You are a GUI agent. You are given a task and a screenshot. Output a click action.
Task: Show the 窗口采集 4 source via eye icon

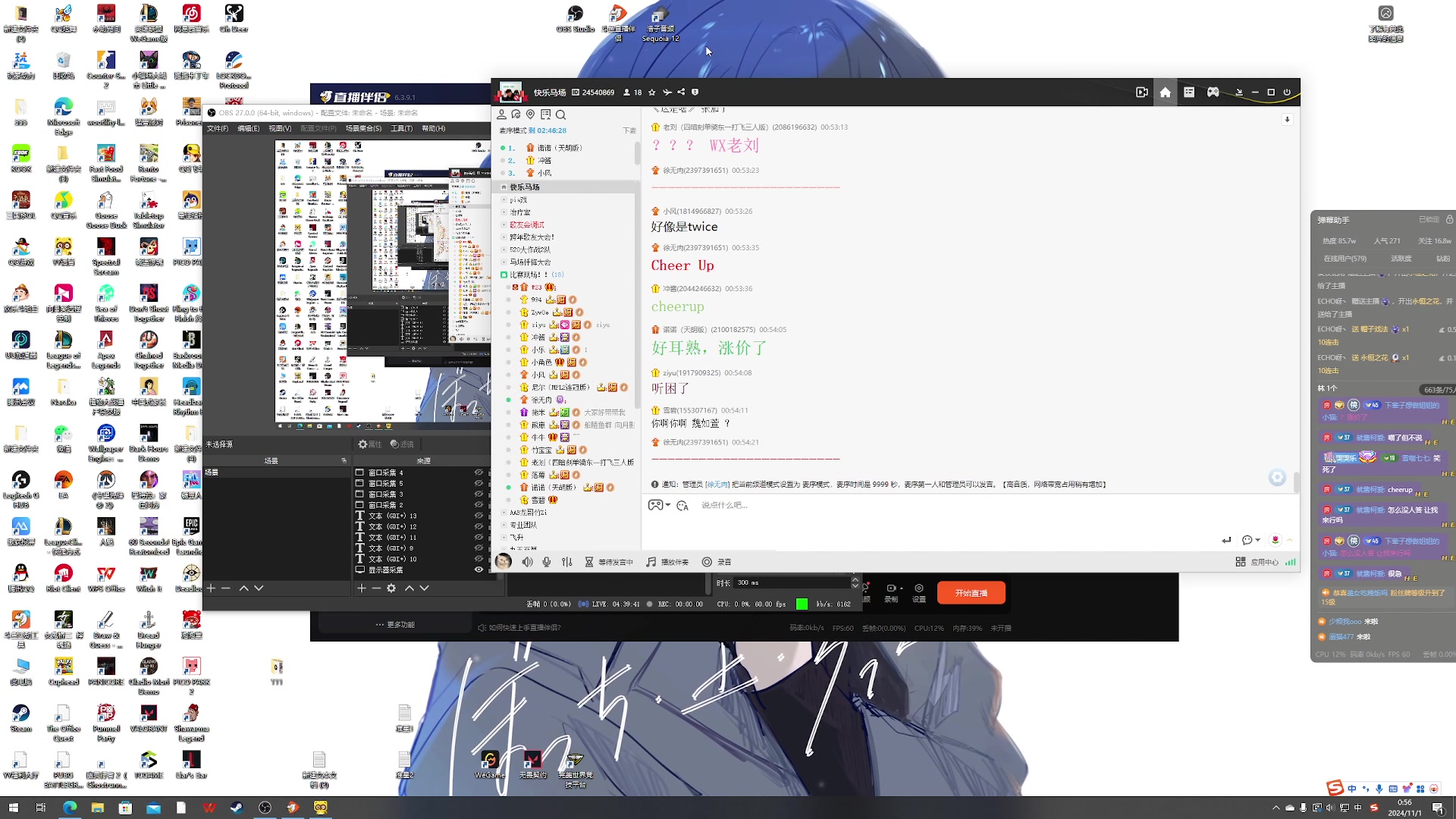pyautogui.click(x=479, y=472)
